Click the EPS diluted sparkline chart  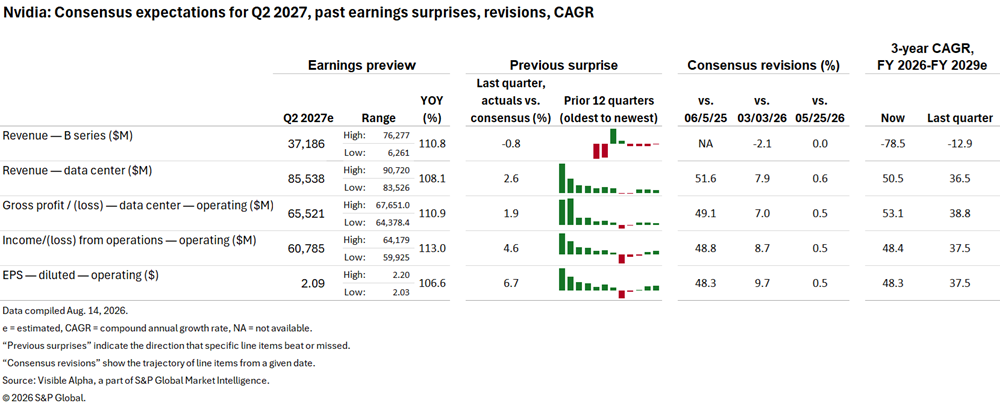[x=609, y=284]
